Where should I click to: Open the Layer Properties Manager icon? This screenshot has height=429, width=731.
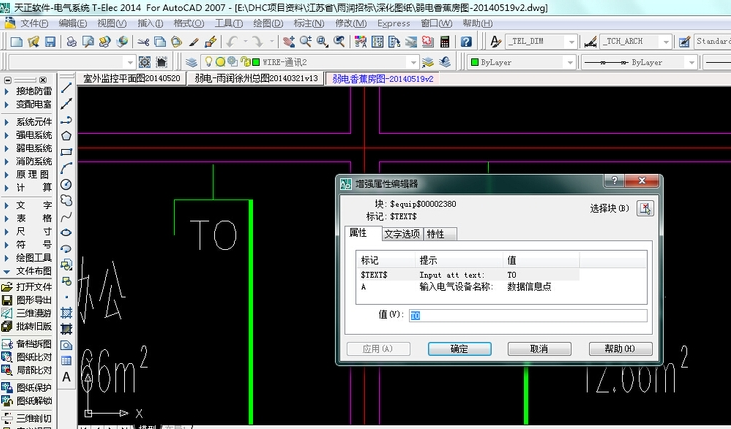click(x=191, y=62)
